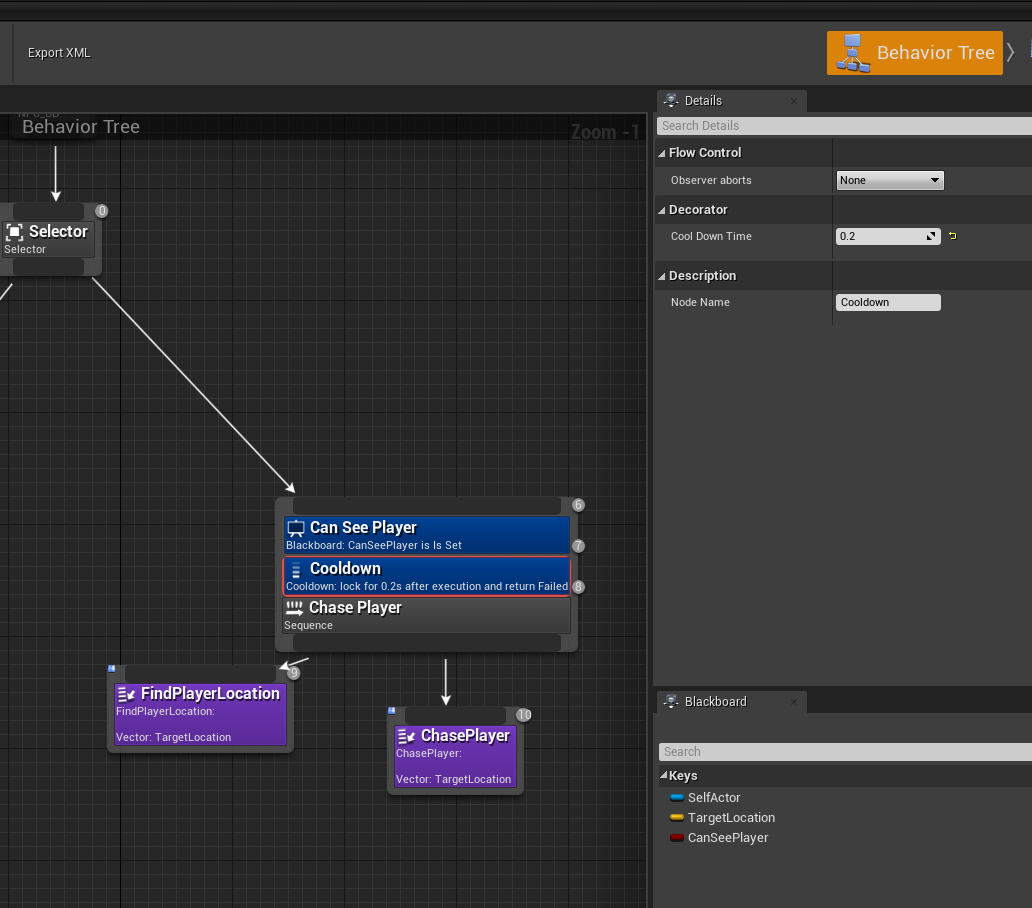Viewport: 1032px width, 908px height.
Task: Edit the Node Name field
Action: [x=888, y=302]
